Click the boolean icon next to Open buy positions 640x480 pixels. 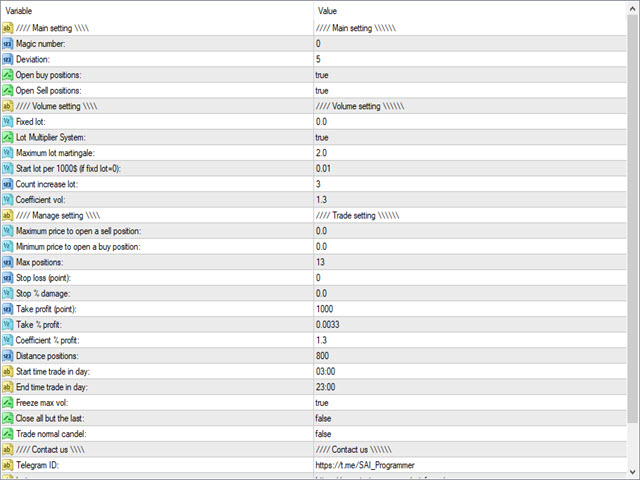tap(7, 75)
